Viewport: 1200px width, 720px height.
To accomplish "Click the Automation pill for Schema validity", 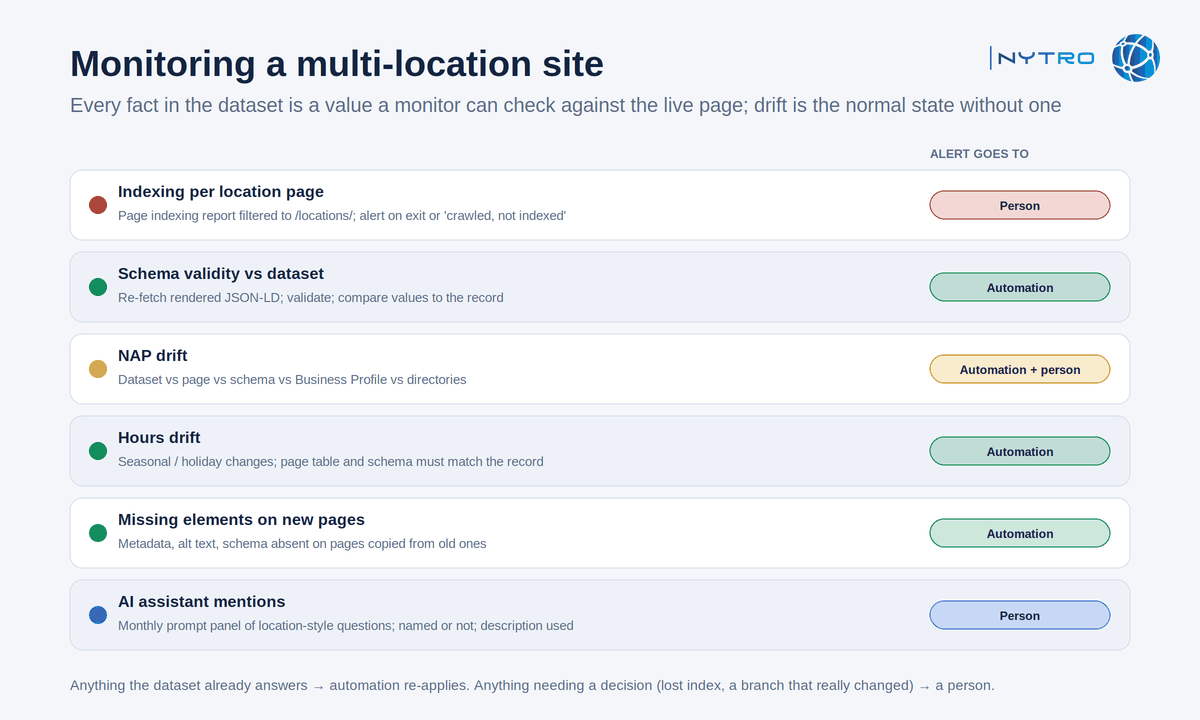I will click(x=1020, y=287).
